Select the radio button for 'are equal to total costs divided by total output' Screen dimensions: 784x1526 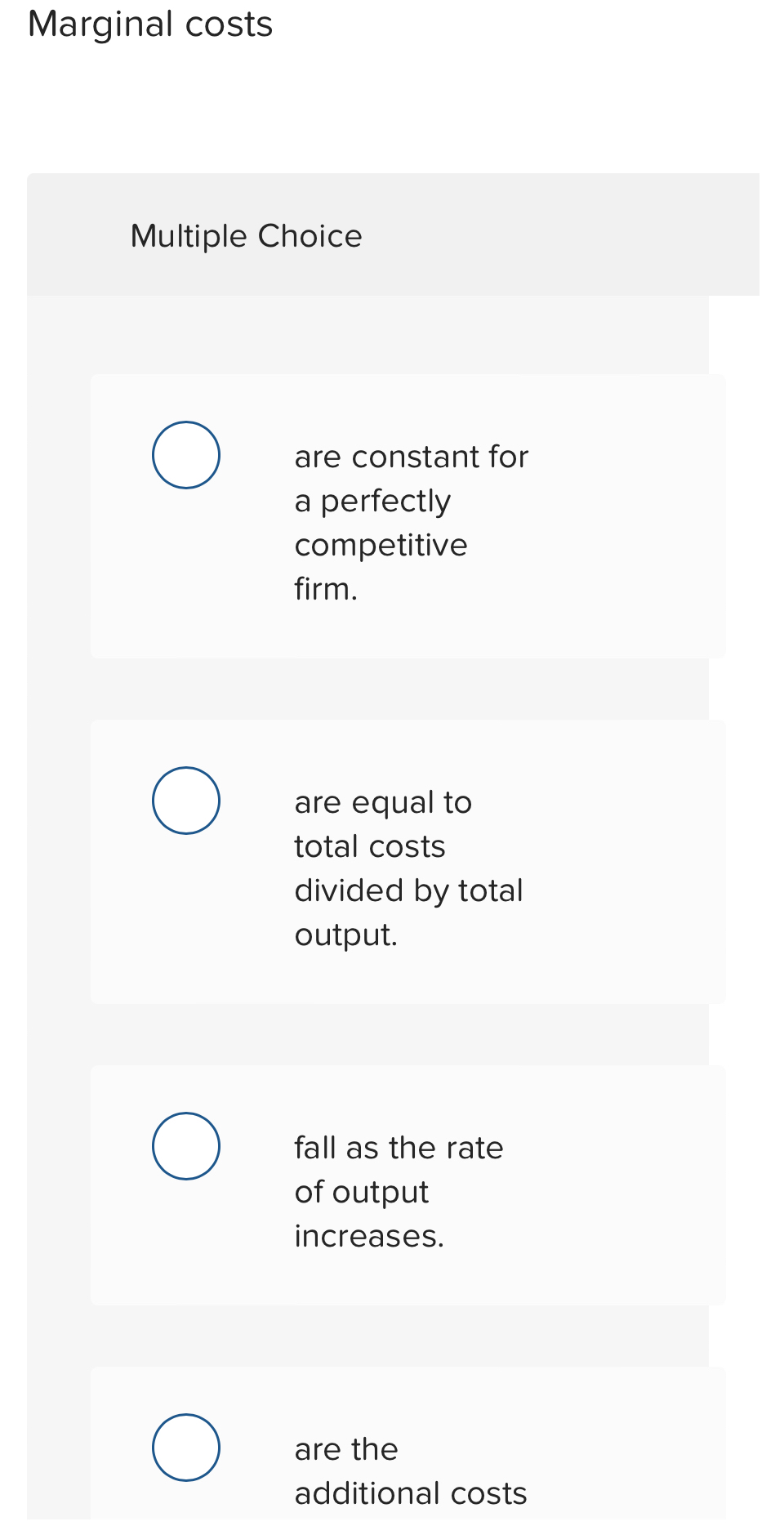[x=185, y=801]
